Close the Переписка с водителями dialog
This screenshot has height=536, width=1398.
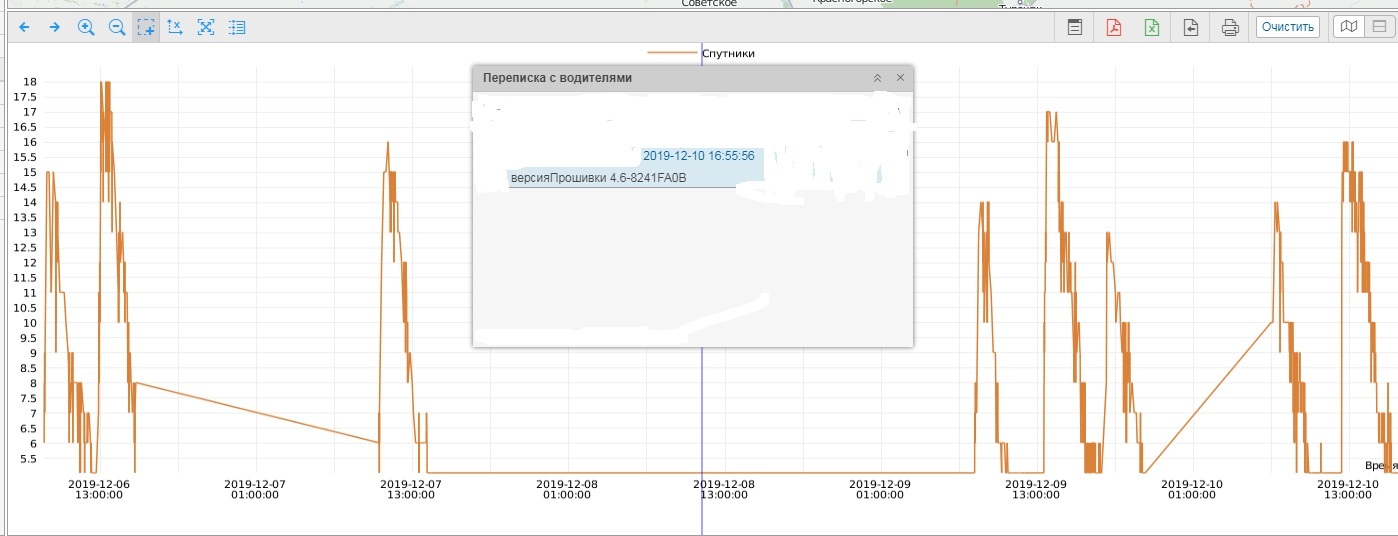coord(900,78)
